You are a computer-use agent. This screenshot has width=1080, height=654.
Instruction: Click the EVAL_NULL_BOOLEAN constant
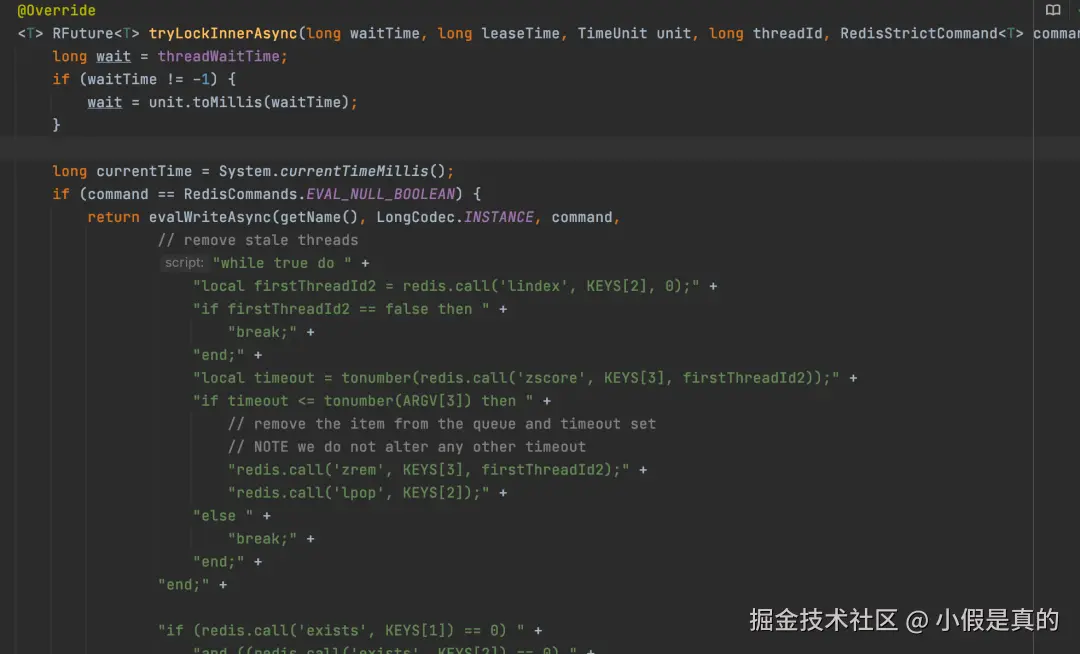tap(380, 194)
